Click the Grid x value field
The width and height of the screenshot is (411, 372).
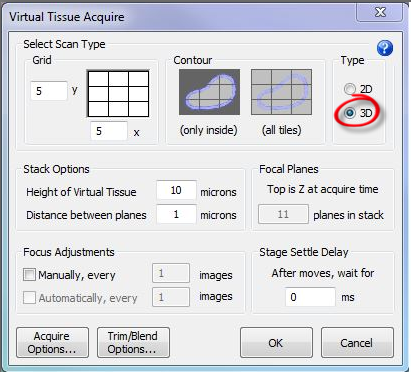109,131
